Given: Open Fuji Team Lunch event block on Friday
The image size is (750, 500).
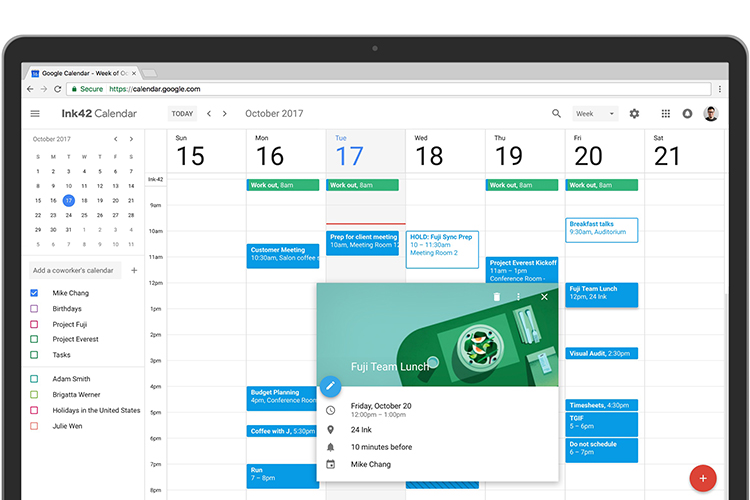Looking at the screenshot, I should pos(602,295).
